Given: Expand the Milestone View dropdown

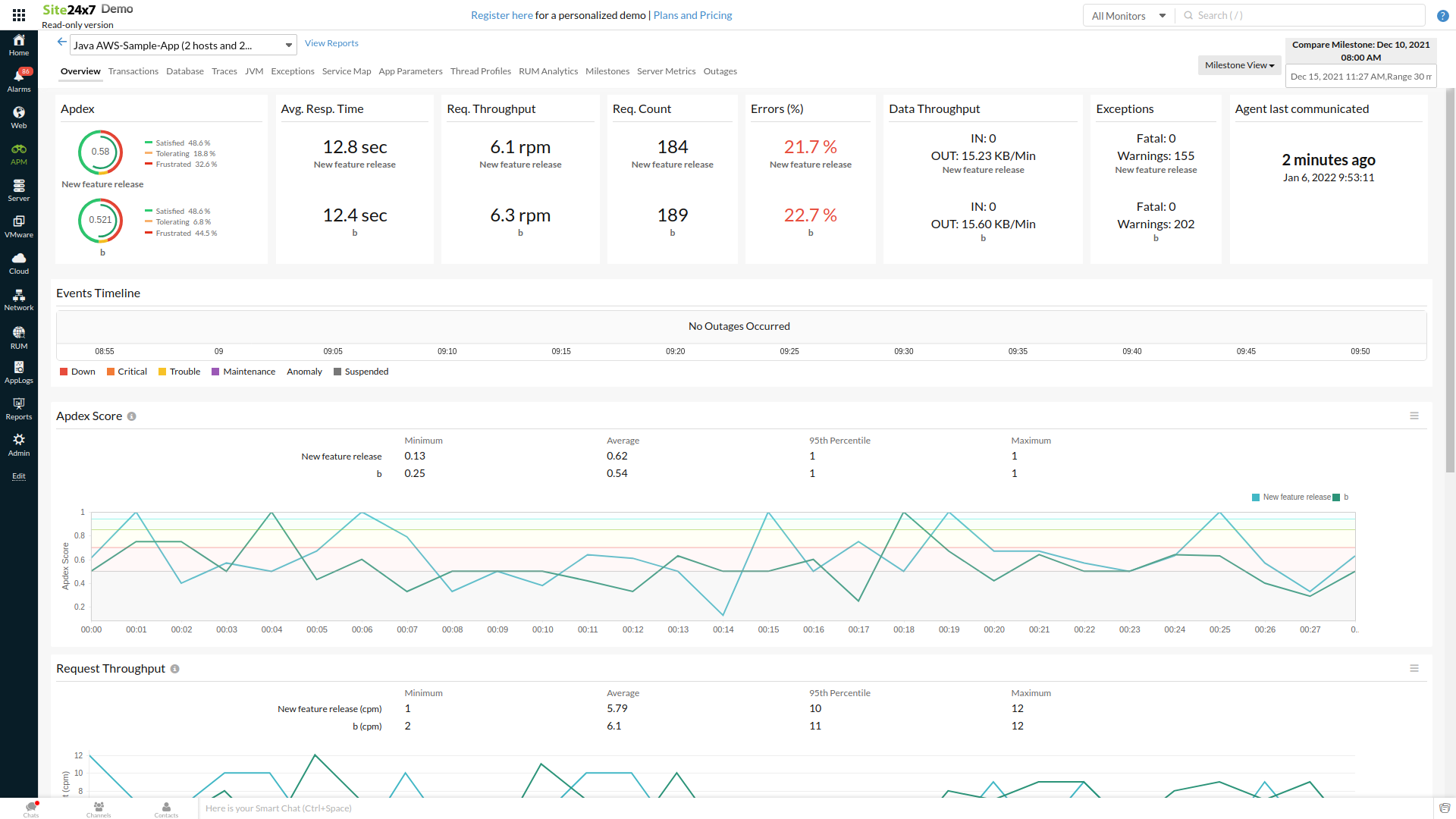Looking at the screenshot, I should 1239,65.
